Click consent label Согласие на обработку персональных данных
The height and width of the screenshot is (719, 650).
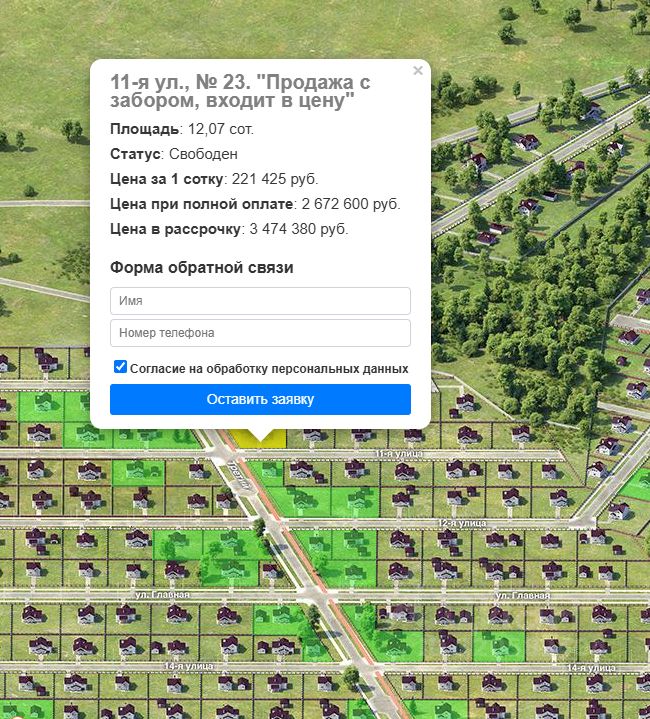269,369
